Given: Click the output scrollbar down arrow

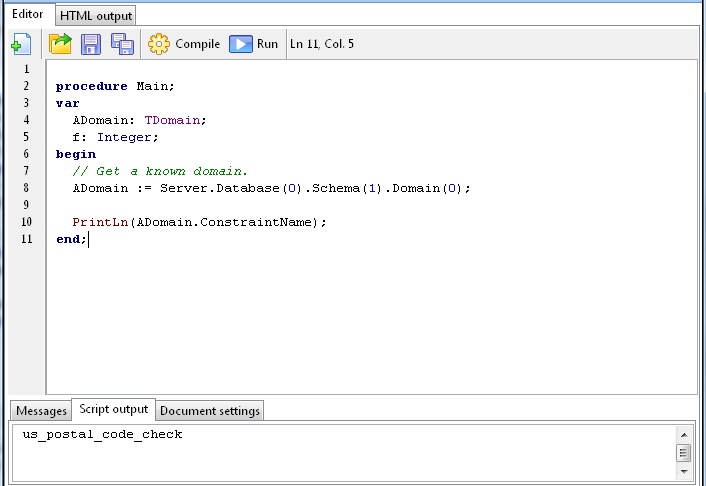Looking at the screenshot, I should point(684,472).
